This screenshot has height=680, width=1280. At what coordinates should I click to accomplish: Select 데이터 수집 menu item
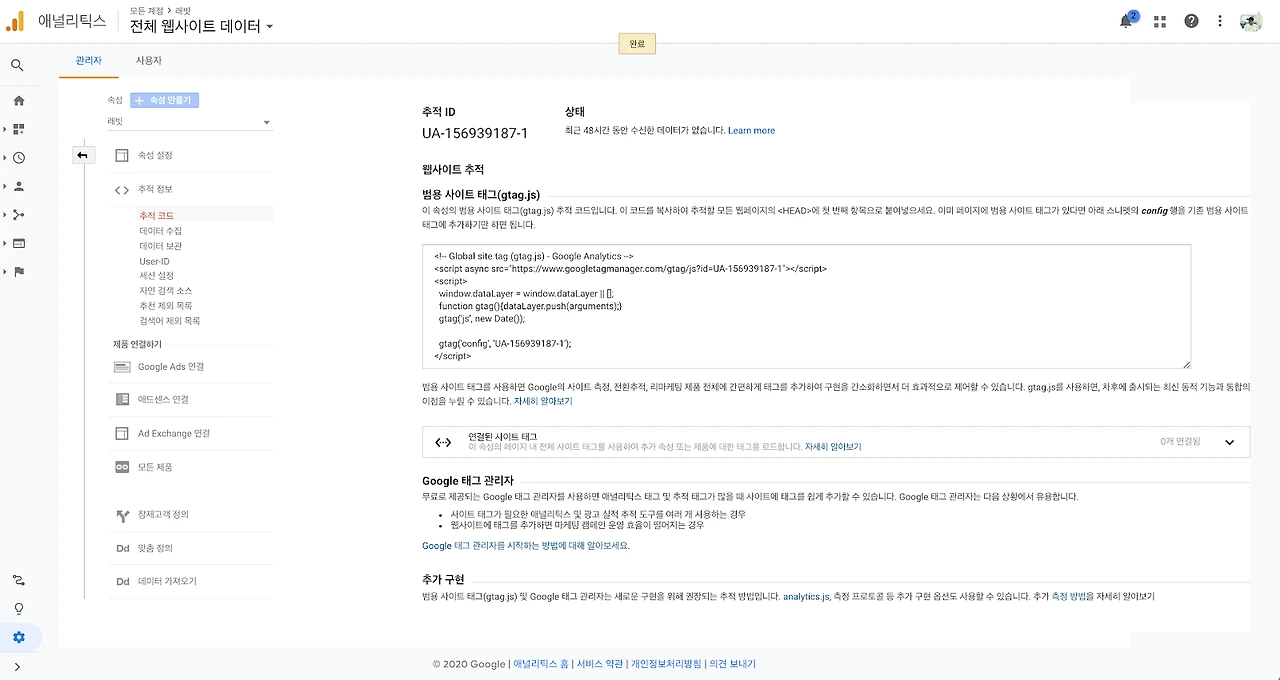pos(160,231)
